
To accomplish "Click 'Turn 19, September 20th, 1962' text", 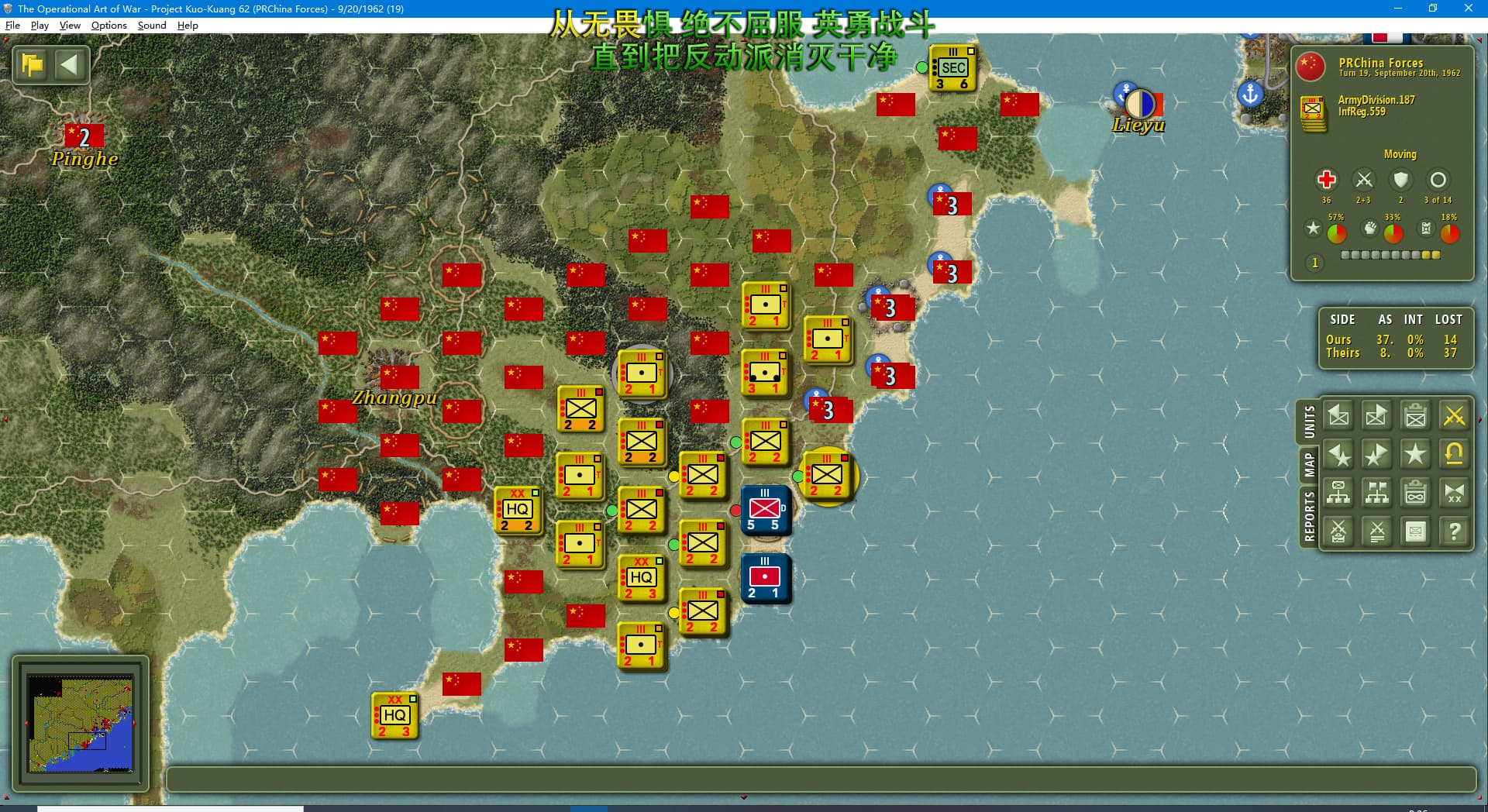I will [1399, 74].
